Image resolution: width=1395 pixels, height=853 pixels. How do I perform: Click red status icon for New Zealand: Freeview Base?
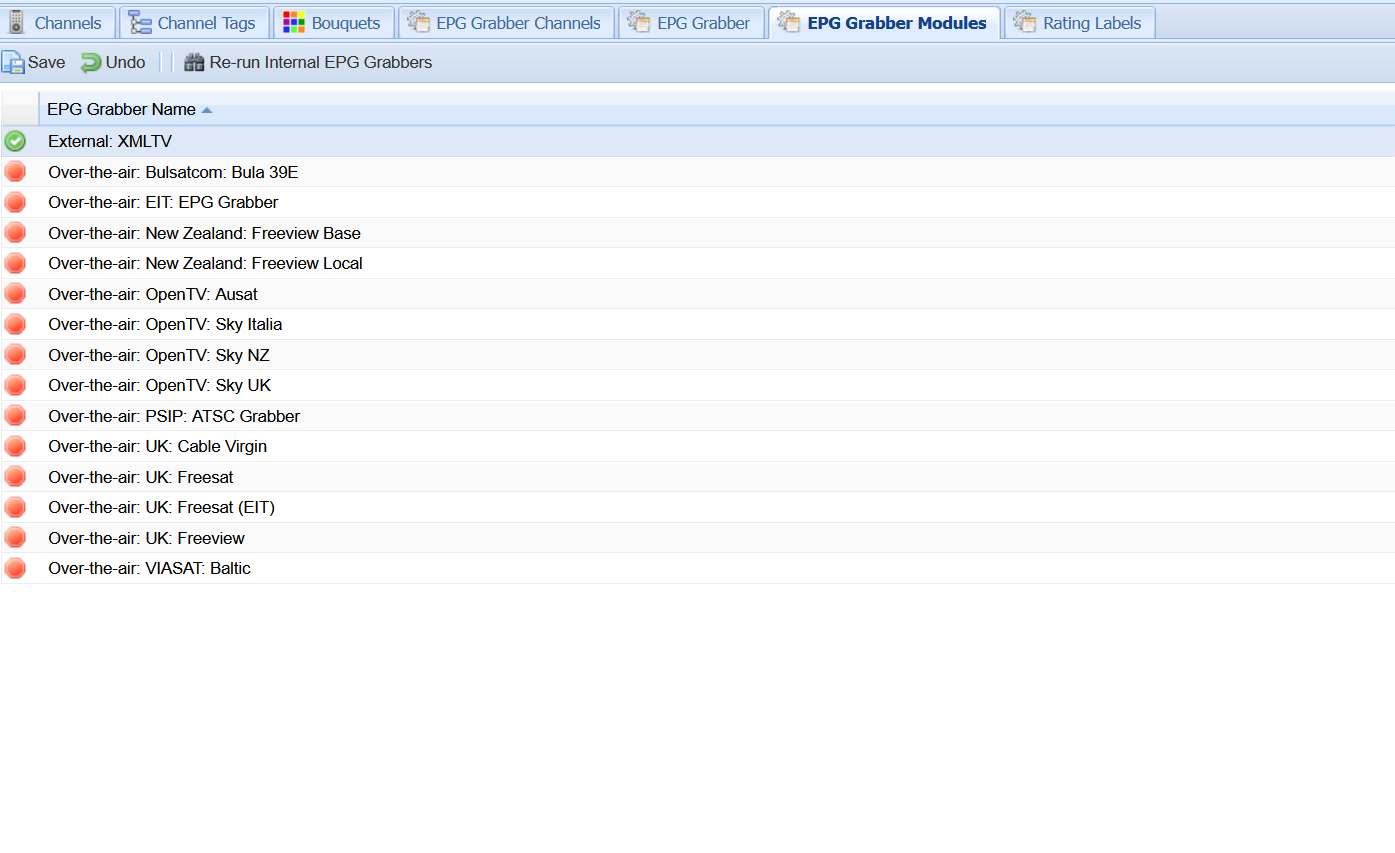(15, 233)
